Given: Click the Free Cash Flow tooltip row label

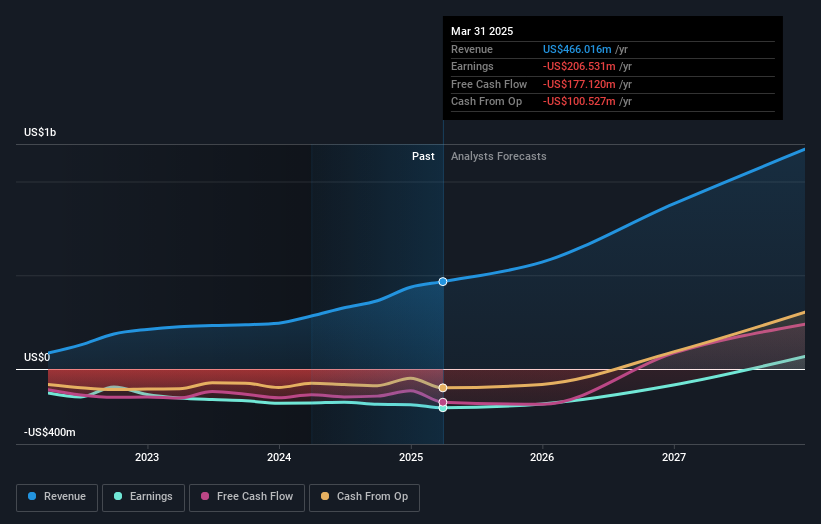Looking at the screenshot, I should point(489,84).
